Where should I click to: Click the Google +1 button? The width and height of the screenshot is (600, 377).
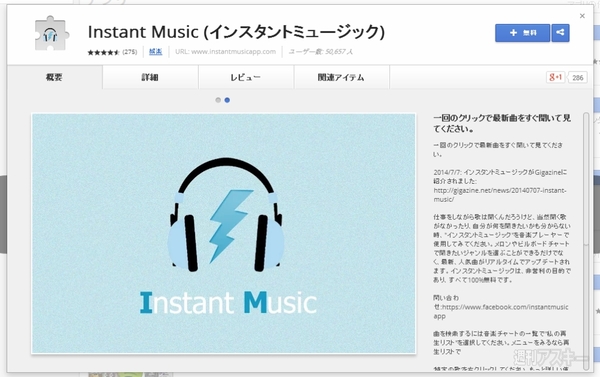[x=555, y=77]
